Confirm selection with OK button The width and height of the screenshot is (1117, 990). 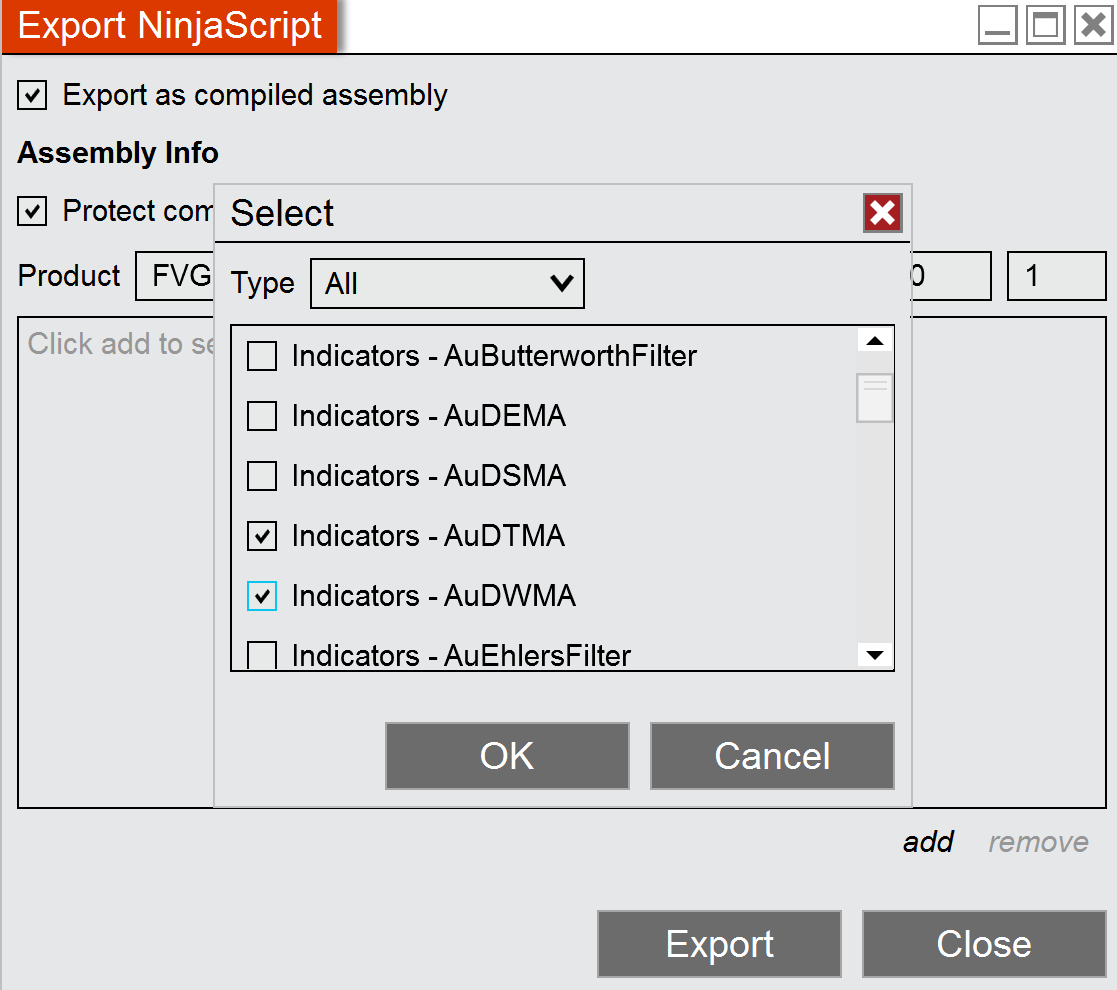[507, 756]
